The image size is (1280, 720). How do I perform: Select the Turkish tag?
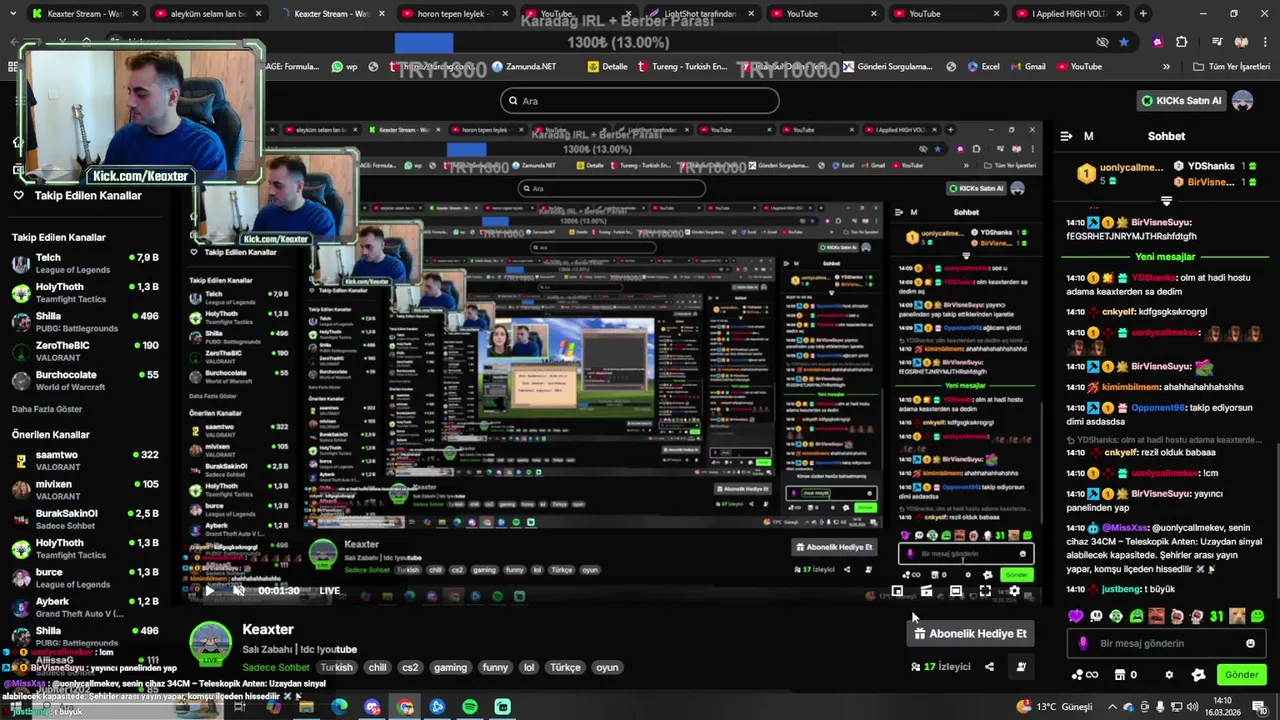(x=336, y=667)
